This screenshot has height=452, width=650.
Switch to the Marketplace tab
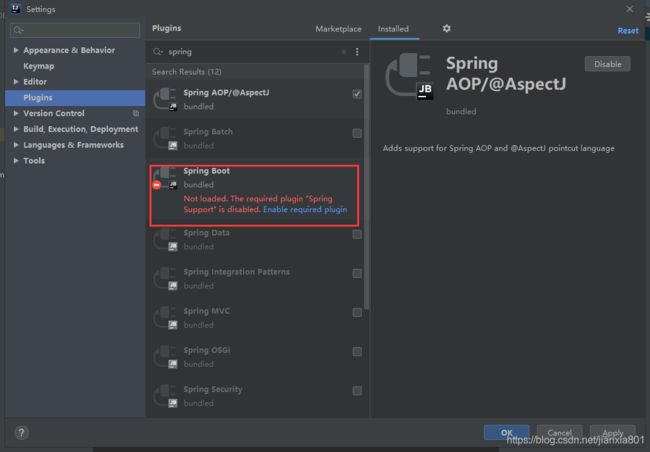338,29
